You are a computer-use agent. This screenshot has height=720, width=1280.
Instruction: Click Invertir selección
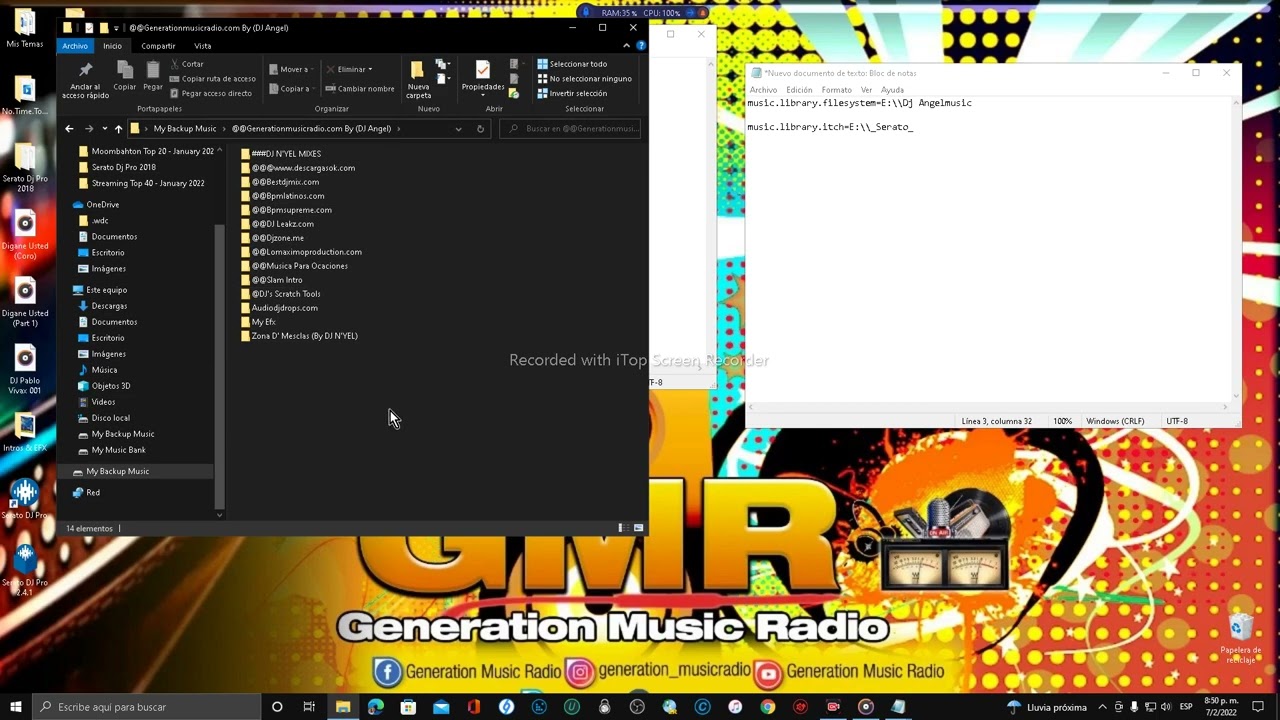(x=572, y=93)
